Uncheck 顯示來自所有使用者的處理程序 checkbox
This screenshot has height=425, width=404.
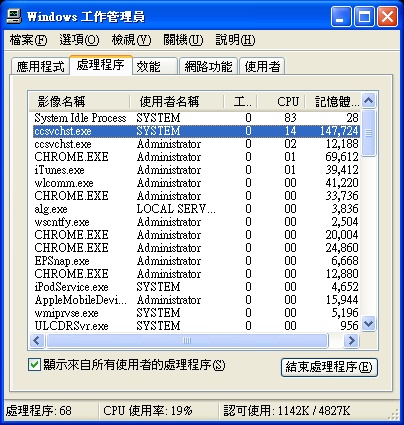point(34,364)
